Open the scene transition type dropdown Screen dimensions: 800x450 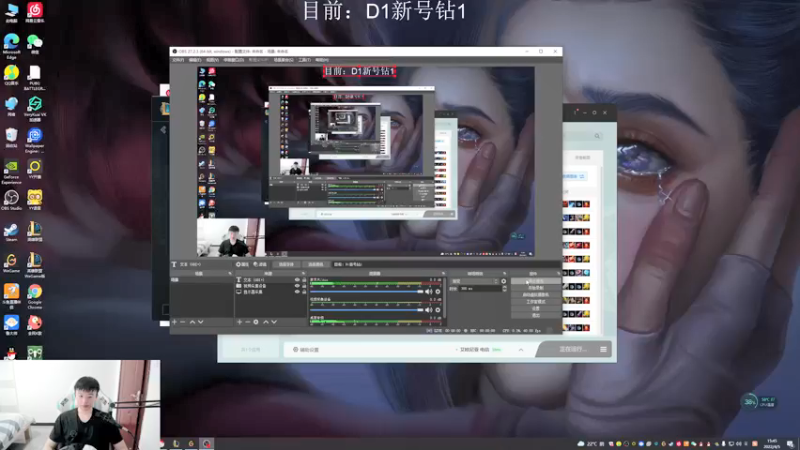474,281
